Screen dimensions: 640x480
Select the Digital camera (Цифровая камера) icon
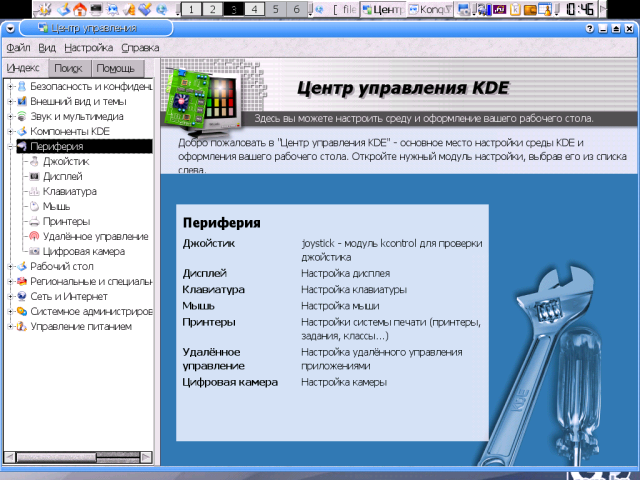coord(34,251)
